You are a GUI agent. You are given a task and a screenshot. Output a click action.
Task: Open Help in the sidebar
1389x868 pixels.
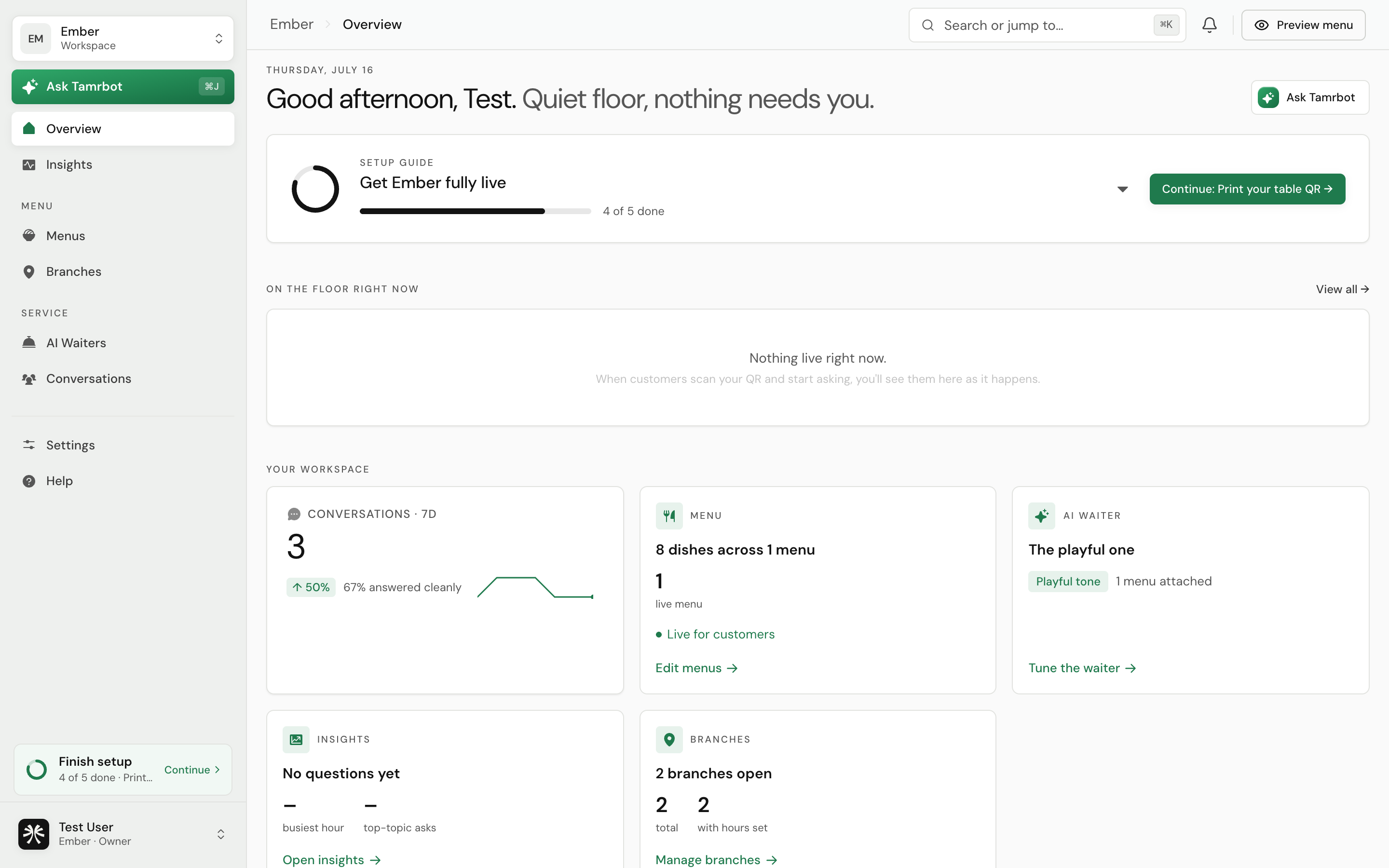point(122,481)
